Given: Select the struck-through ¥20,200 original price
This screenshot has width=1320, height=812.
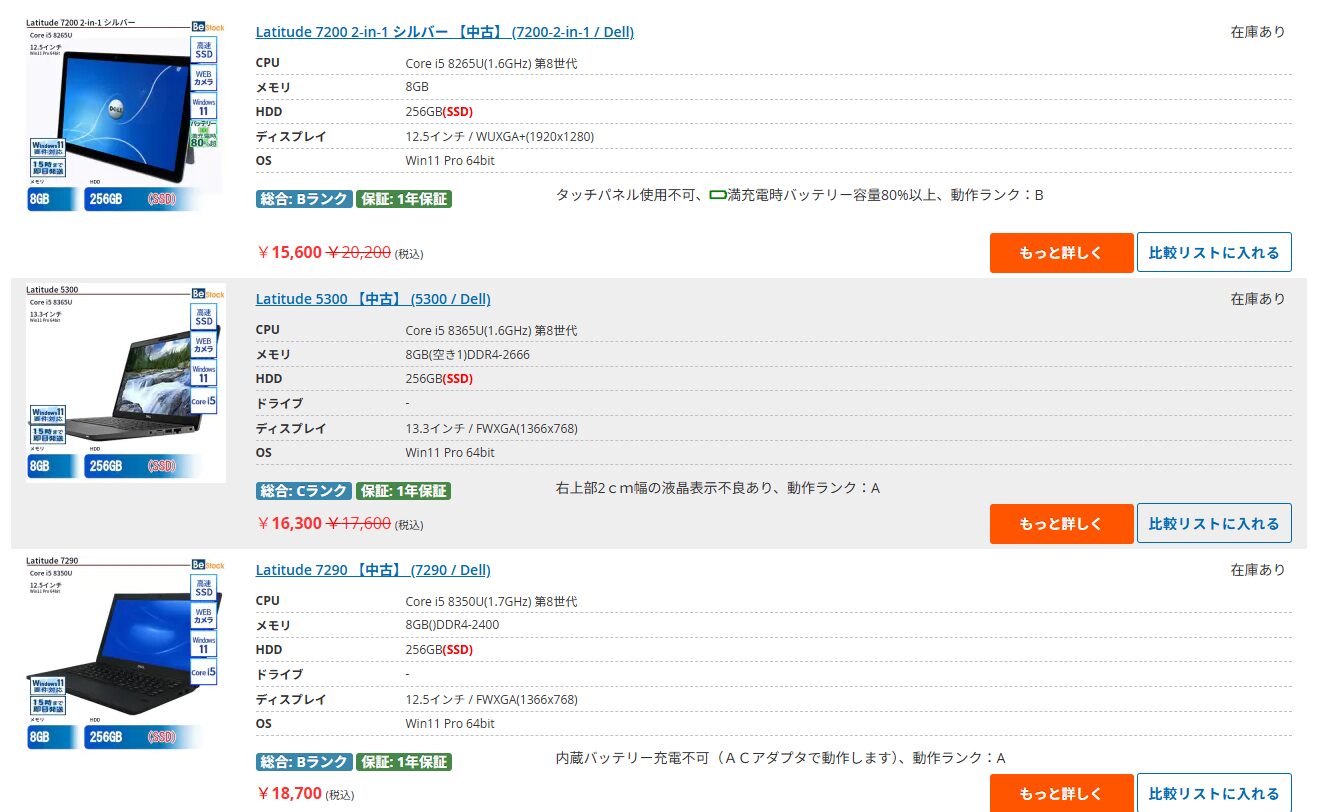Looking at the screenshot, I should 359,253.
